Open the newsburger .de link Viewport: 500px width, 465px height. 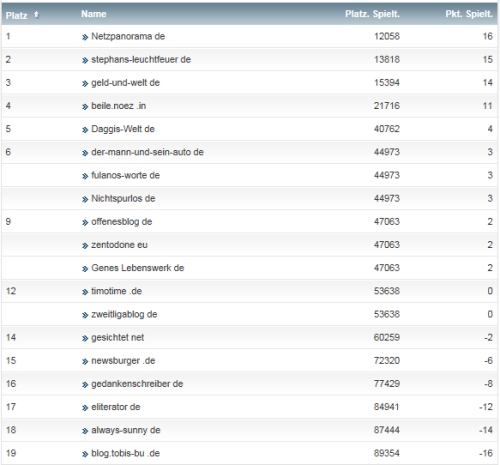coord(123,361)
